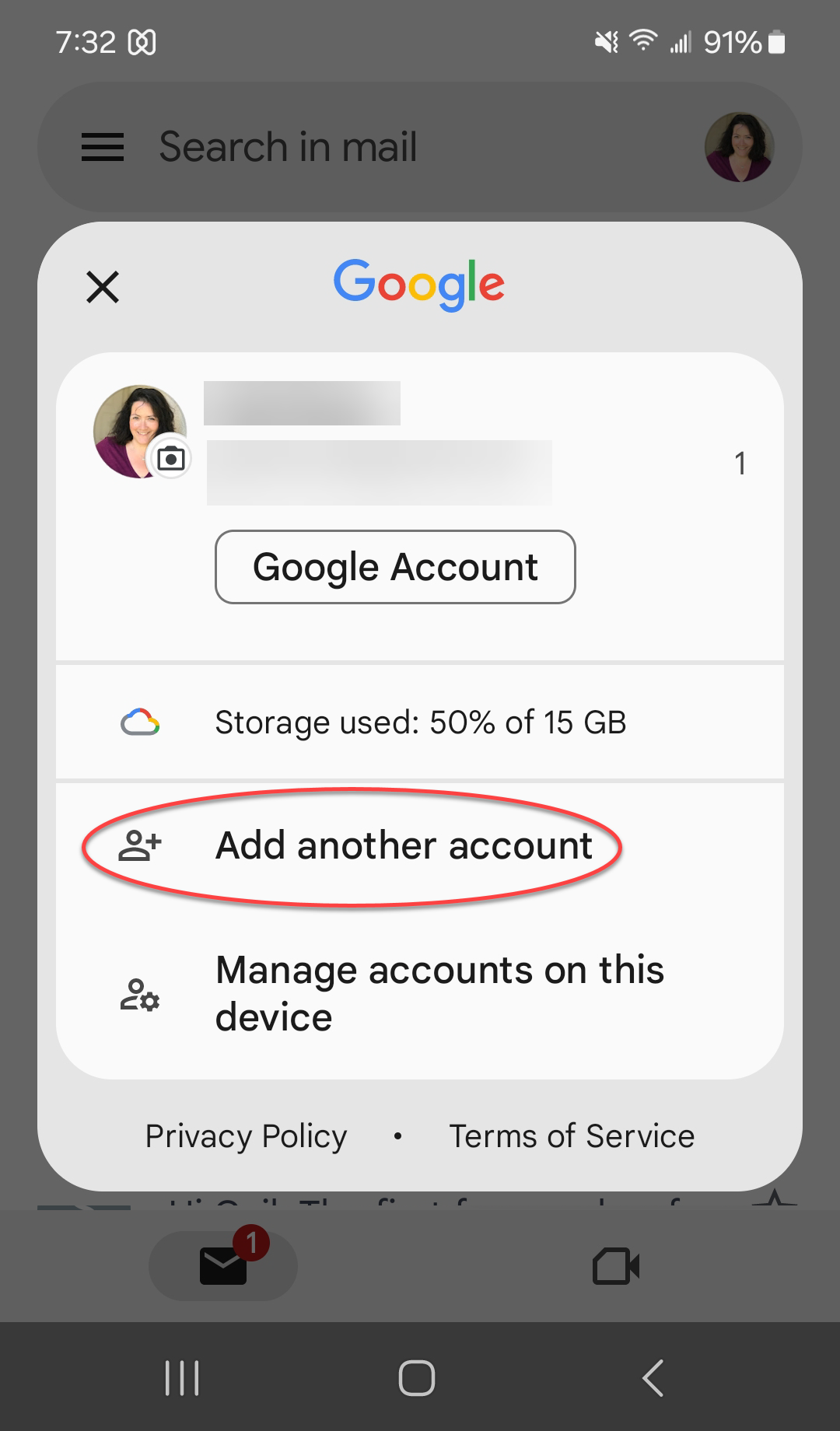Switch to the Meet video tab

(616, 1265)
